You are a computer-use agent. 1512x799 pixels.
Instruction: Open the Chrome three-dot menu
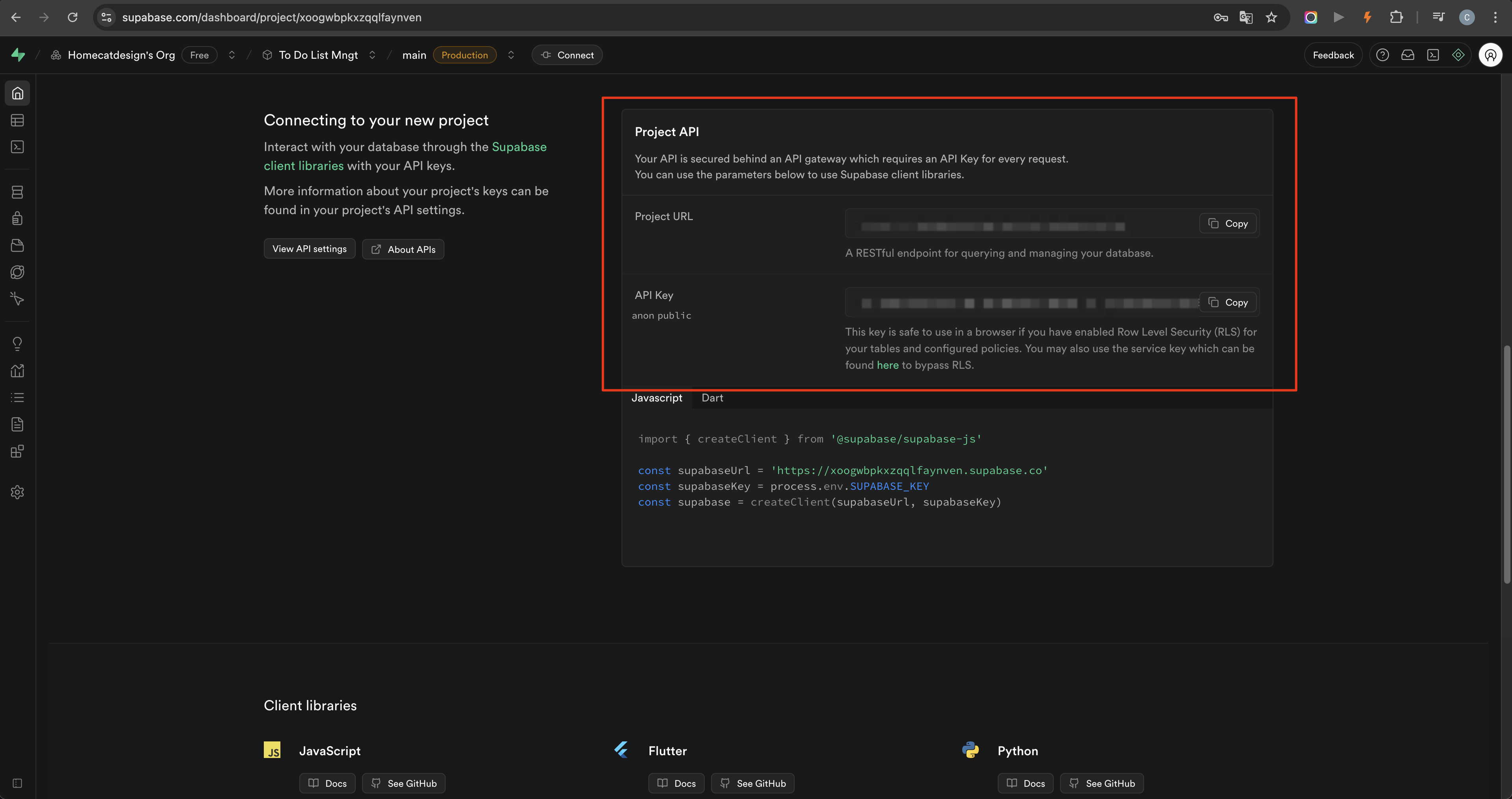[1495, 17]
